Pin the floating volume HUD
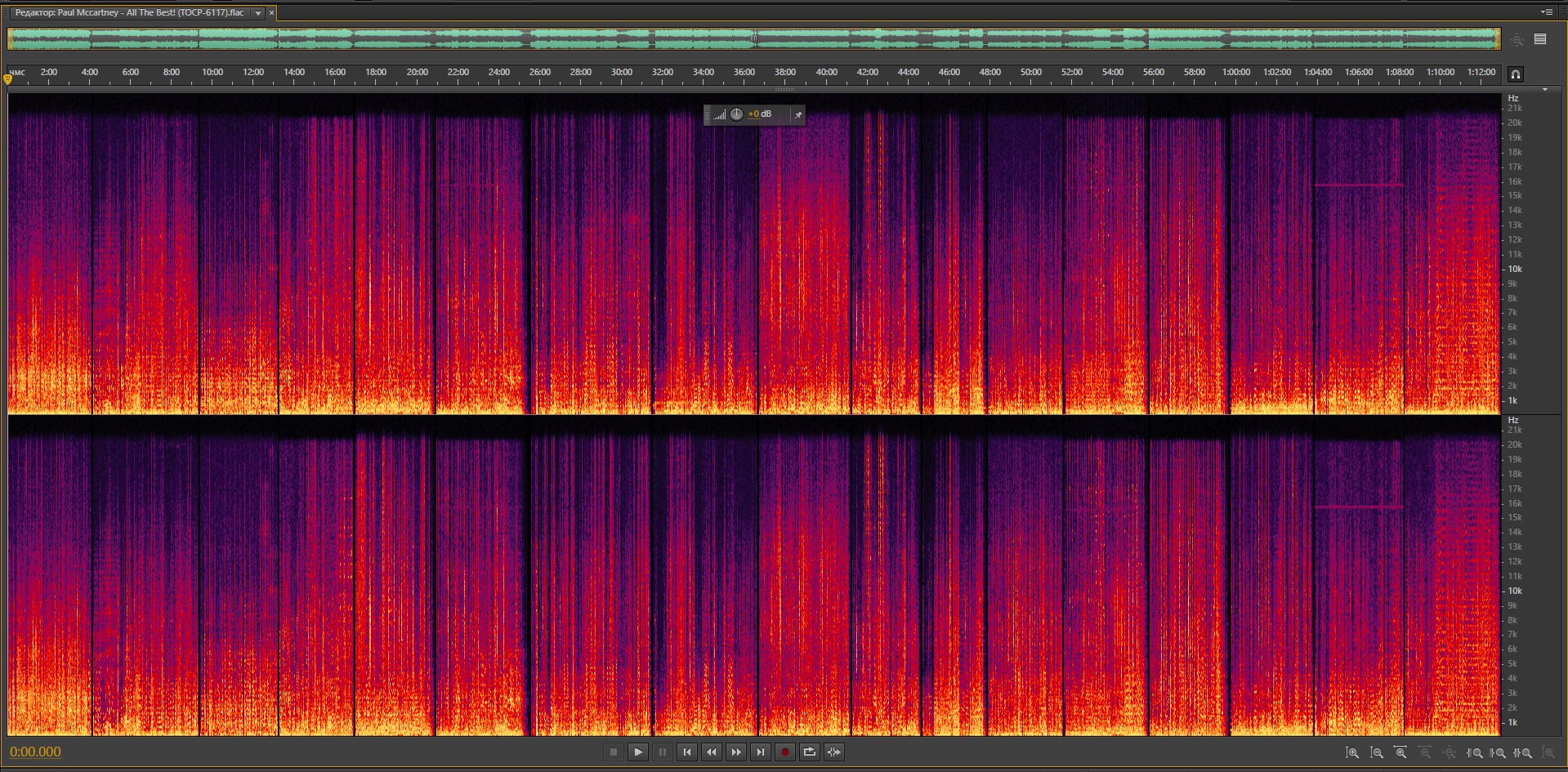The width and height of the screenshot is (1568, 772). 798,115
